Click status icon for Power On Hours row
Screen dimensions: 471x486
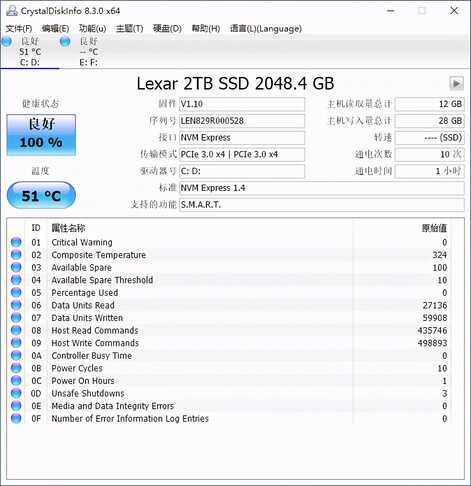point(16,381)
